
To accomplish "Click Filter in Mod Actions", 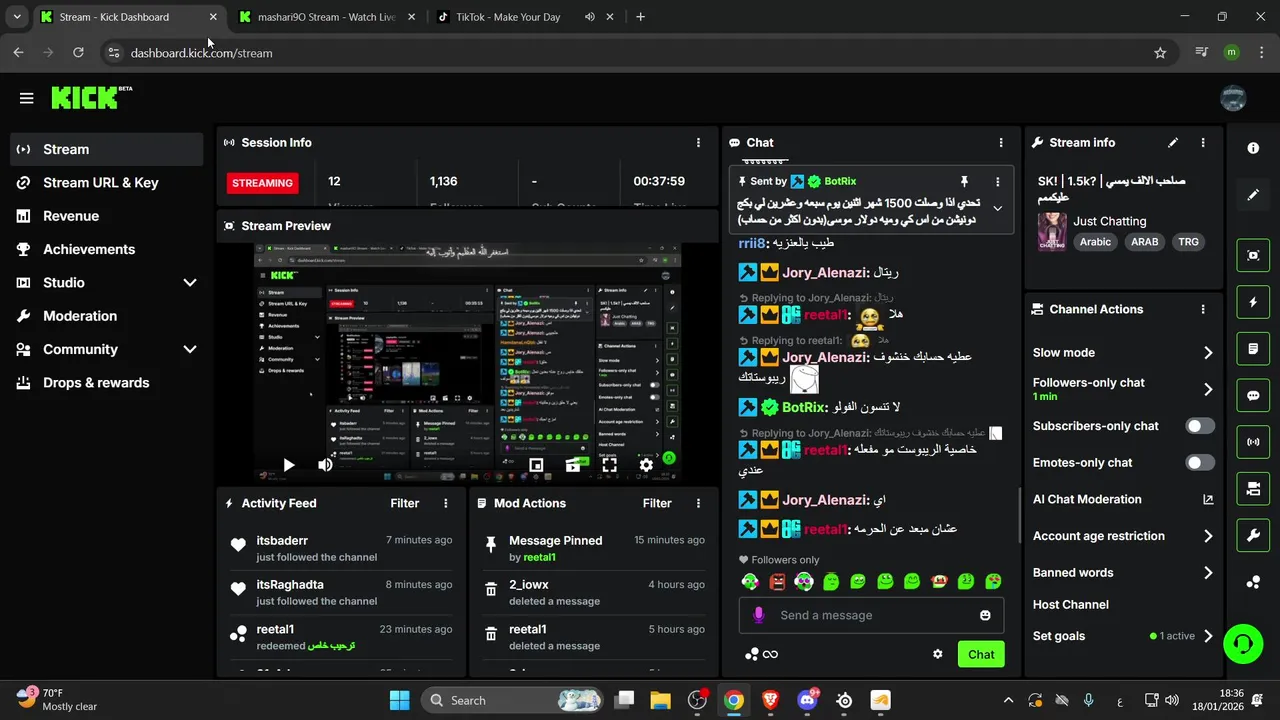I will [x=657, y=504].
